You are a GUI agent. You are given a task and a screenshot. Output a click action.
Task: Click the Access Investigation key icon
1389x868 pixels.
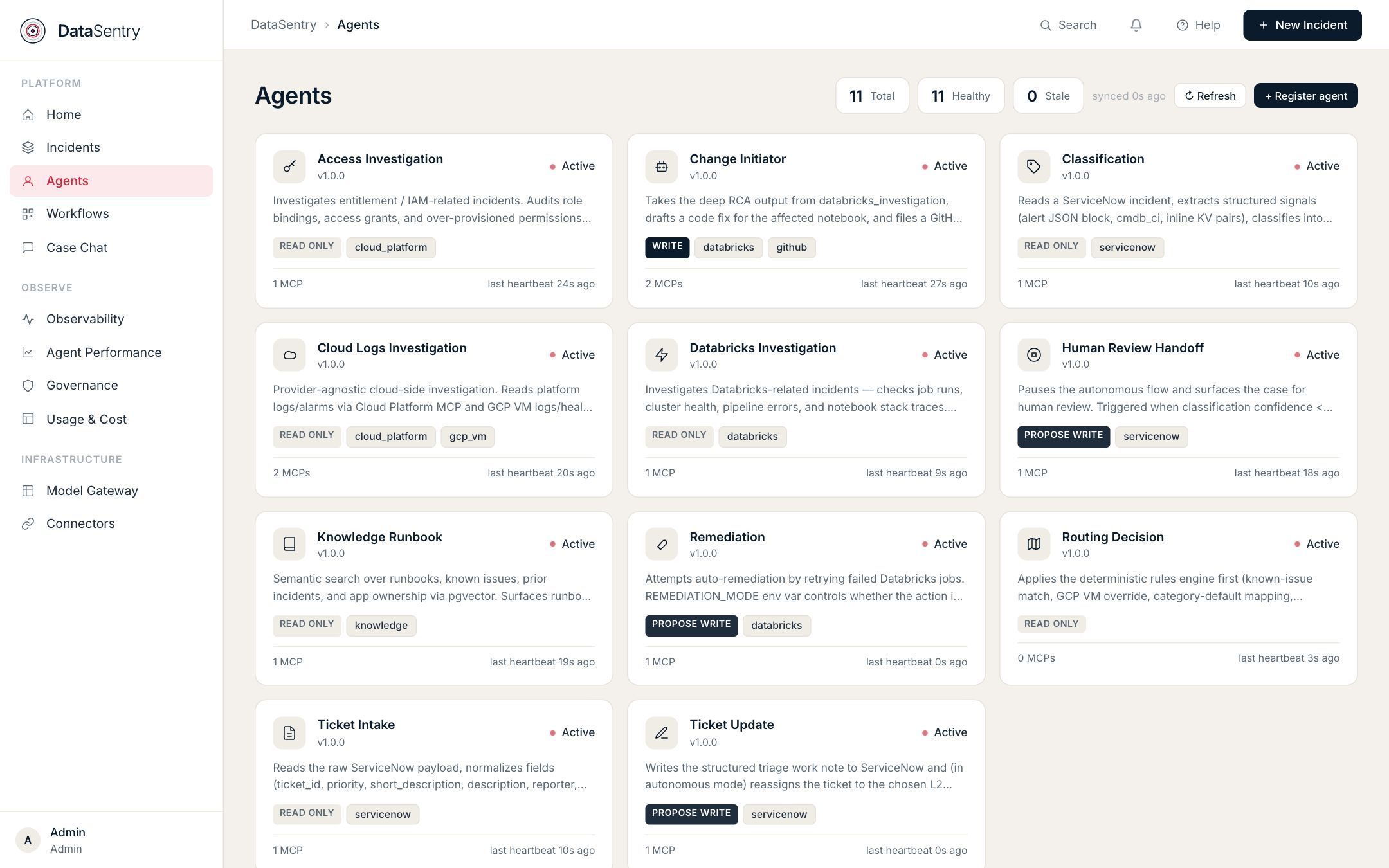click(x=289, y=167)
